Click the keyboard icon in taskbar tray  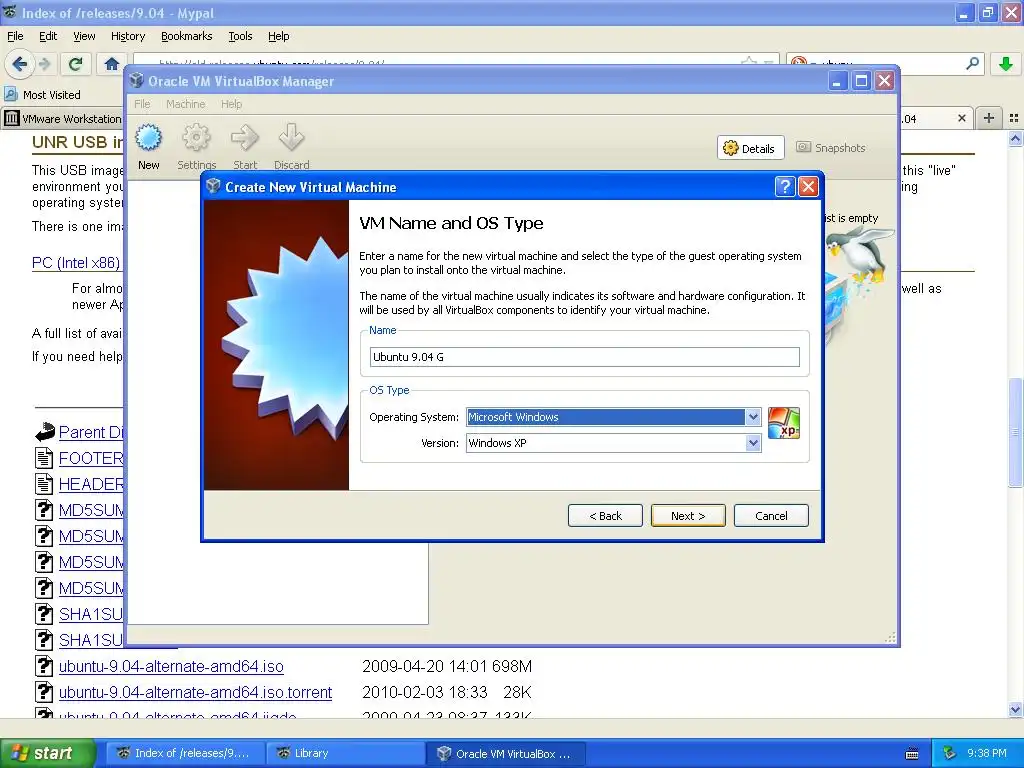tap(912, 754)
